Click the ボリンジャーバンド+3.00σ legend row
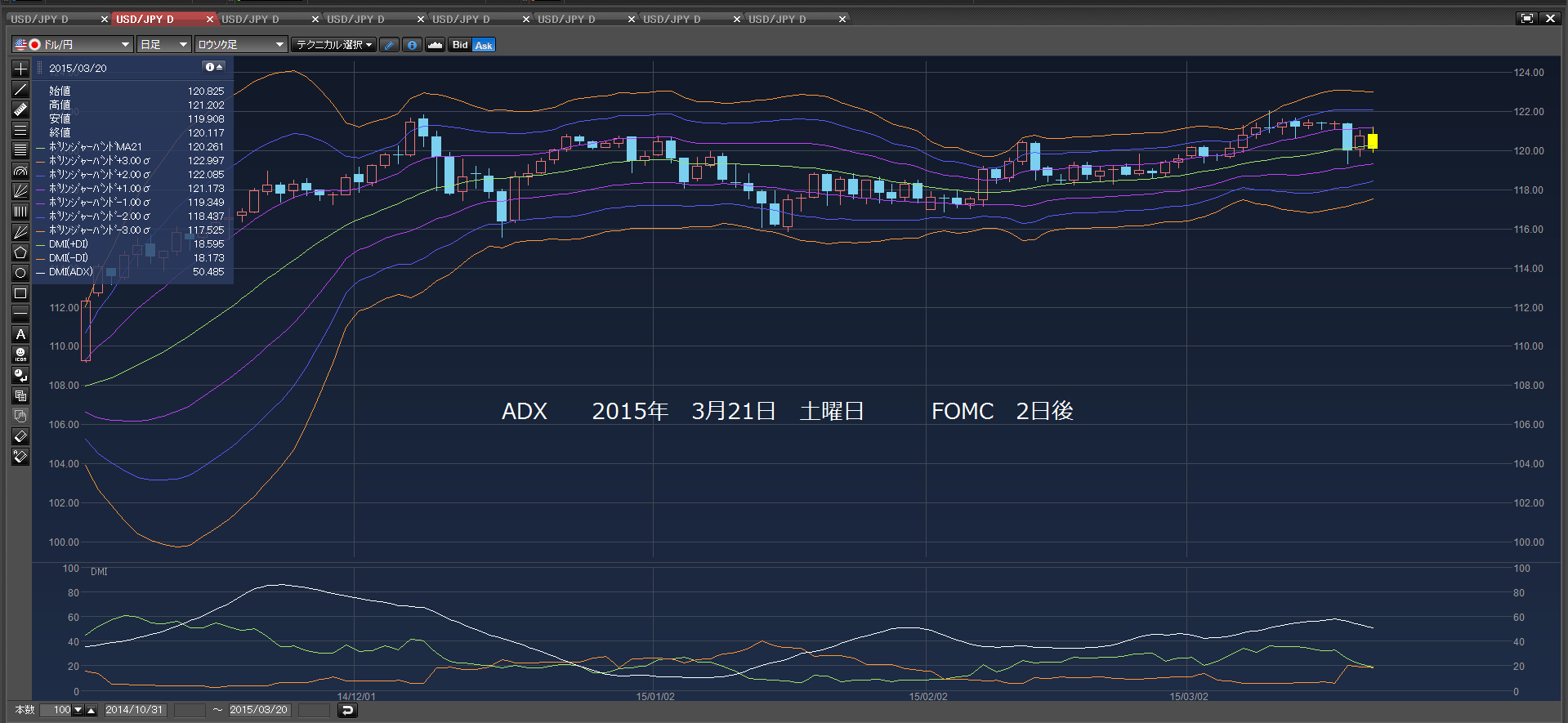 coord(131,161)
